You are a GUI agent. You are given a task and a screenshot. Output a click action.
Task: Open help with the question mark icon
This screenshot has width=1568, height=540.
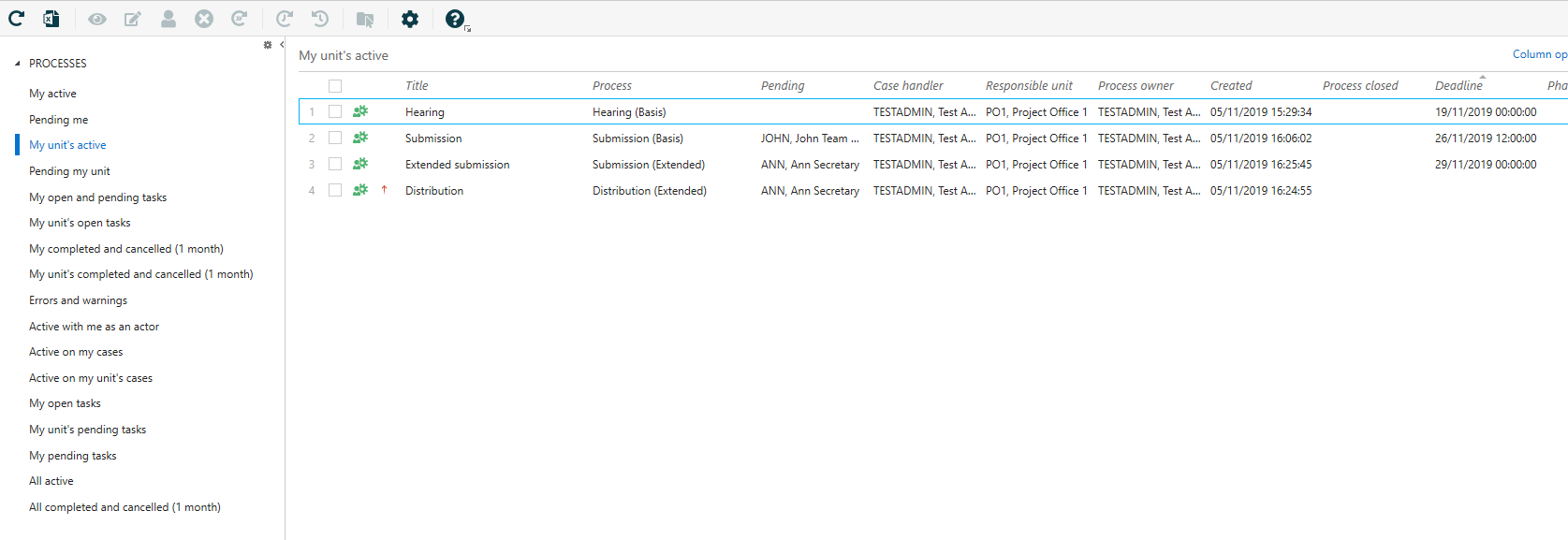[455, 19]
